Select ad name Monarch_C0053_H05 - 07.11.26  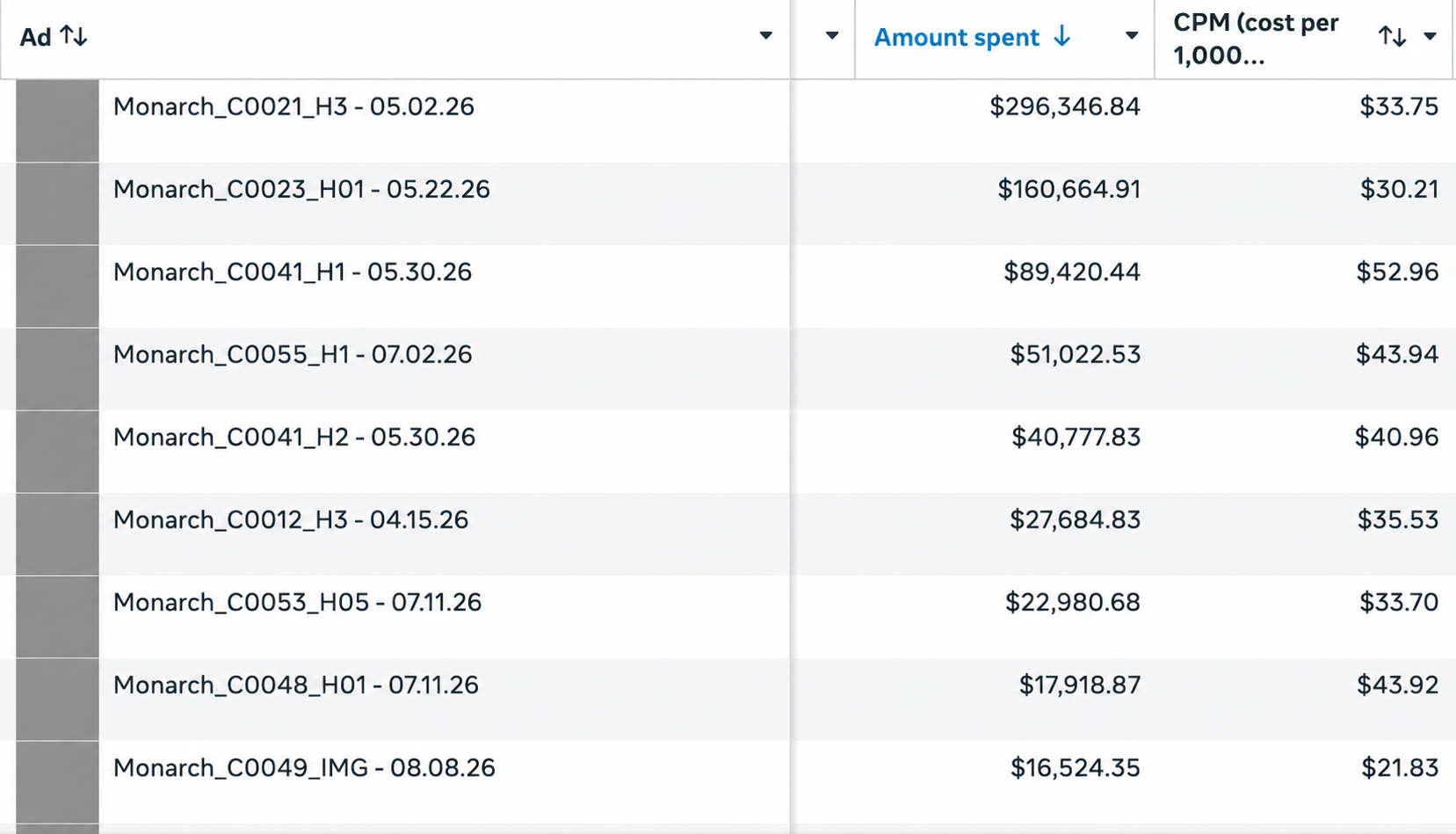click(x=297, y=603)
